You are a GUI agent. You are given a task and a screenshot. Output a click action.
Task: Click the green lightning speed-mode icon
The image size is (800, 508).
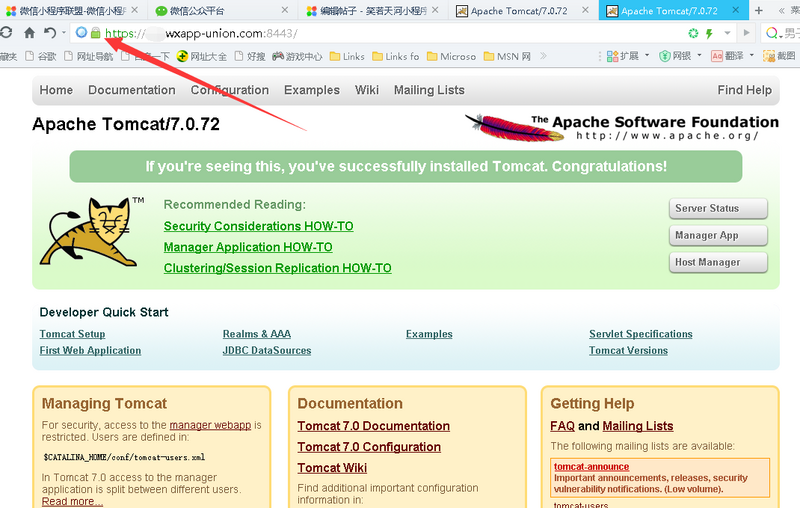point(709,34)
